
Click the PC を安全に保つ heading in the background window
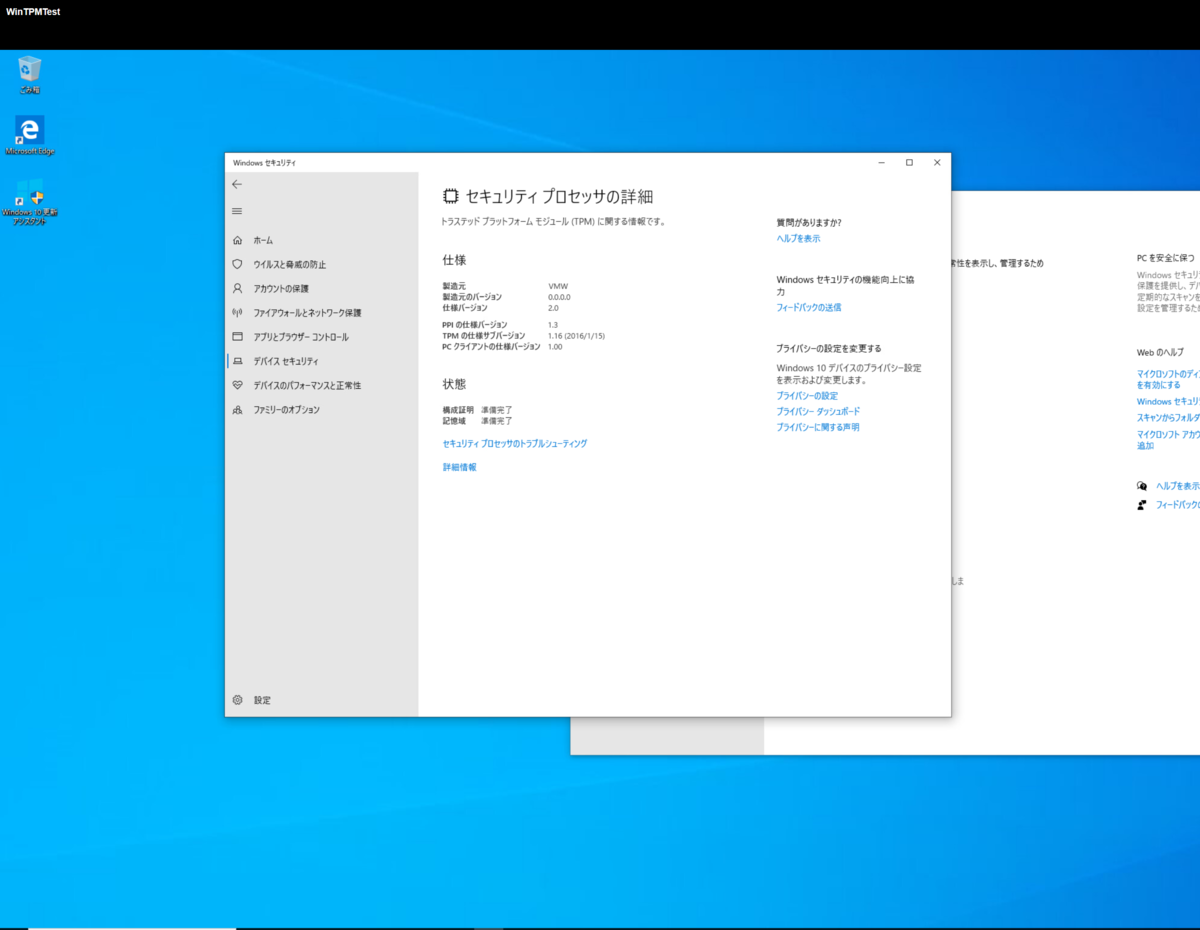tap(1166, 258)
